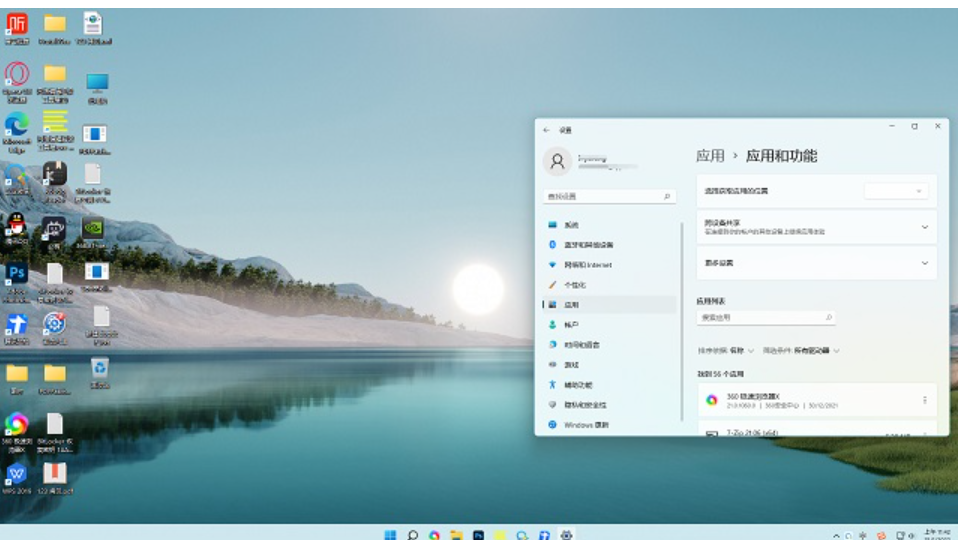Open Windows 更新 in the sidebar
The image size is (962, 540).
coord(585,425)
